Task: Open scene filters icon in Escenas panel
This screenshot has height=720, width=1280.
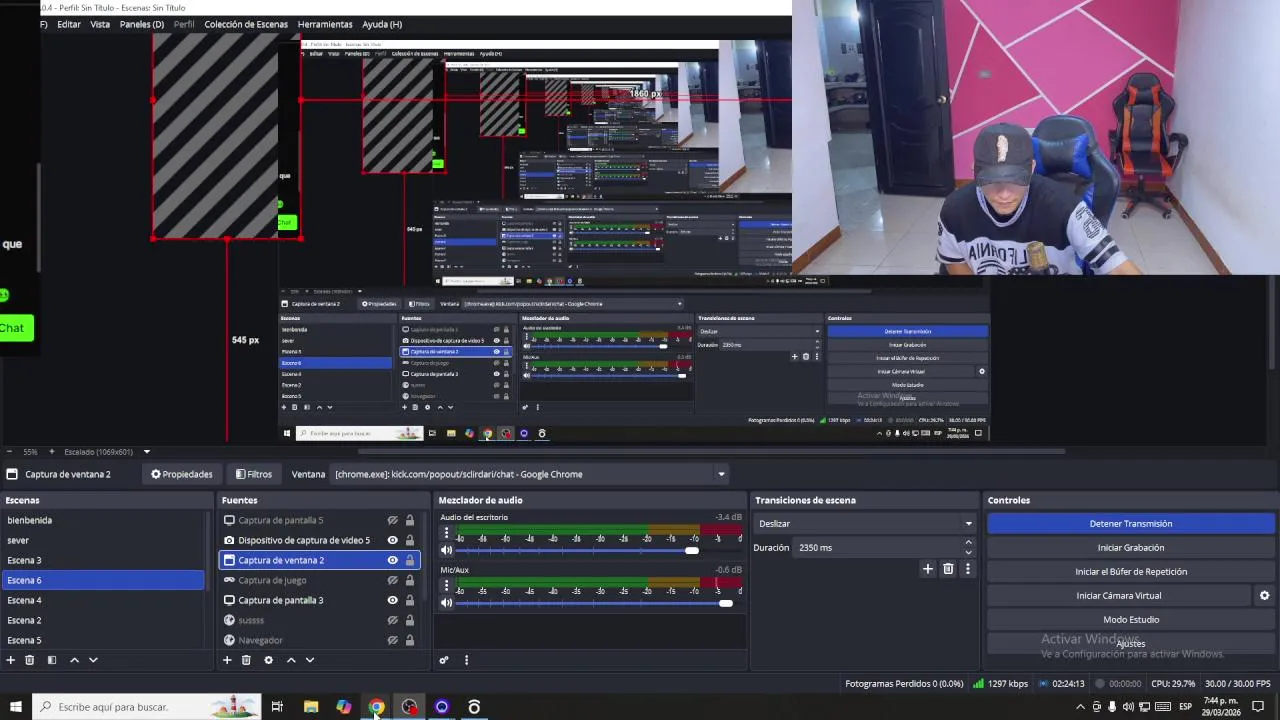Action: [52, 660]
